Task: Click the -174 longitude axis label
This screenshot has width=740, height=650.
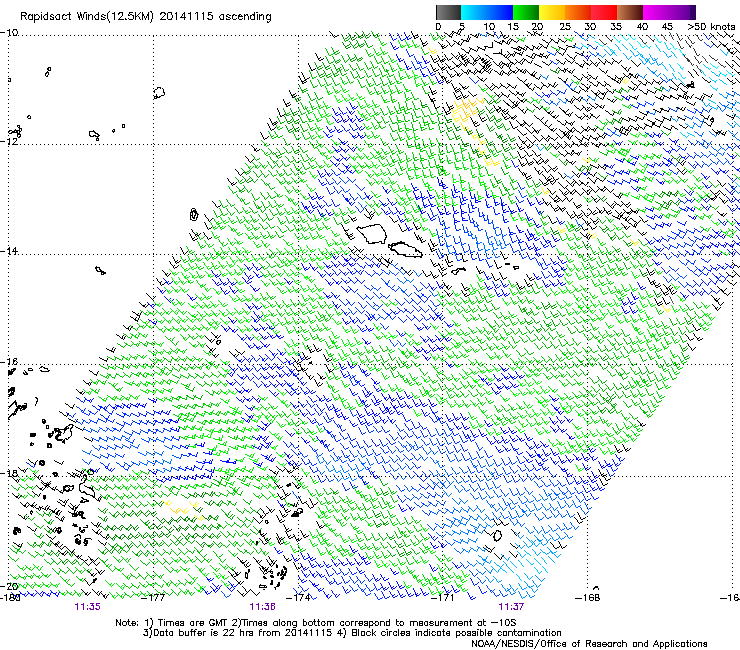Action: point(298,598)
